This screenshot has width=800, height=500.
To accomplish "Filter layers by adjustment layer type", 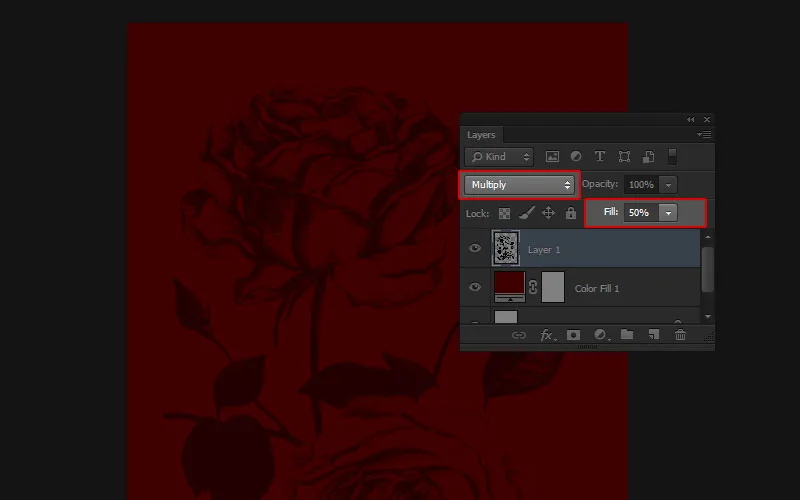I will 576,156.
